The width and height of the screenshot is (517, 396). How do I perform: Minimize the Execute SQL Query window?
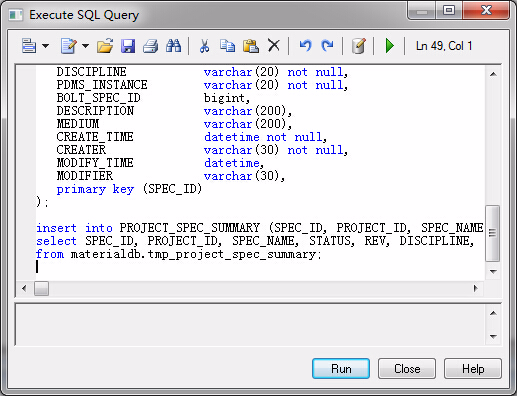tap(422, 11)
